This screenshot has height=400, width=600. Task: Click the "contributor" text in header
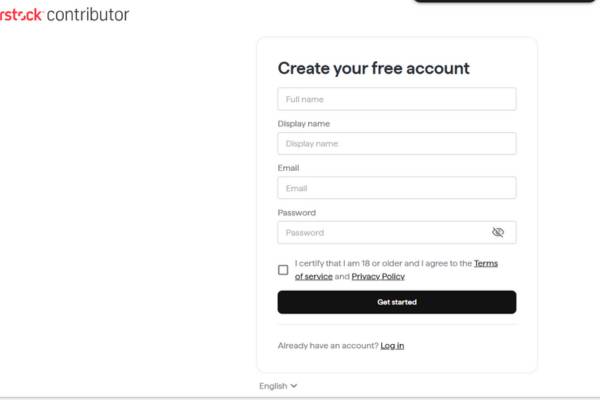pyautogui.click(x=88, y=15)
